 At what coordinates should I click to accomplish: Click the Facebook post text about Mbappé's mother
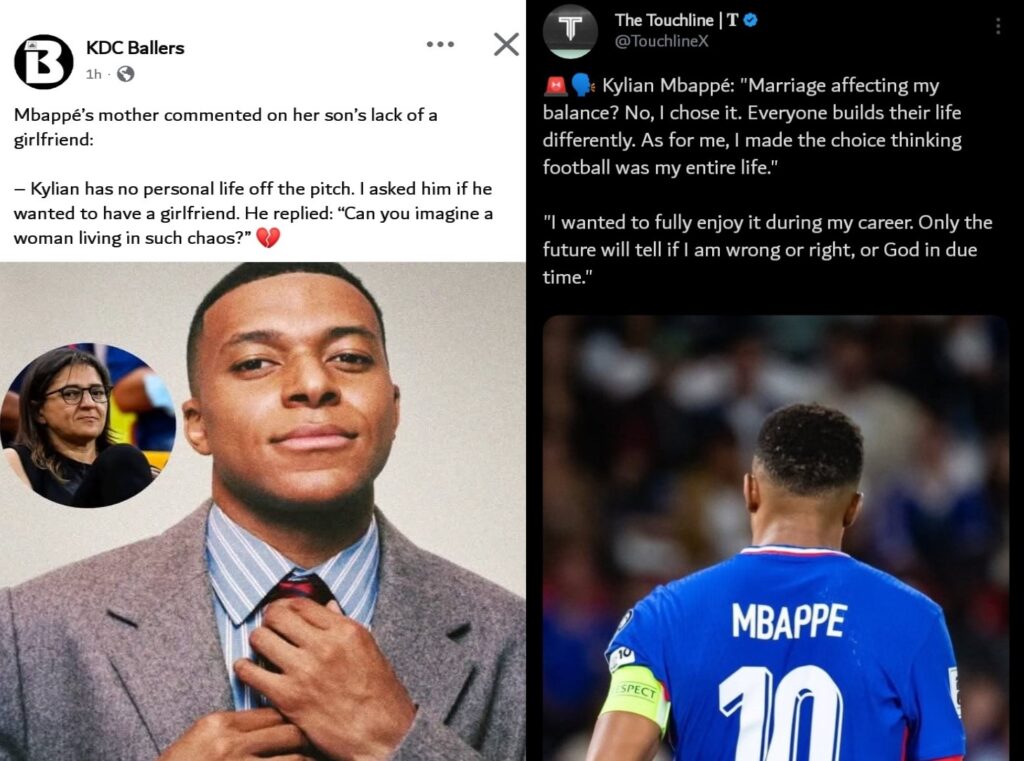253,176
